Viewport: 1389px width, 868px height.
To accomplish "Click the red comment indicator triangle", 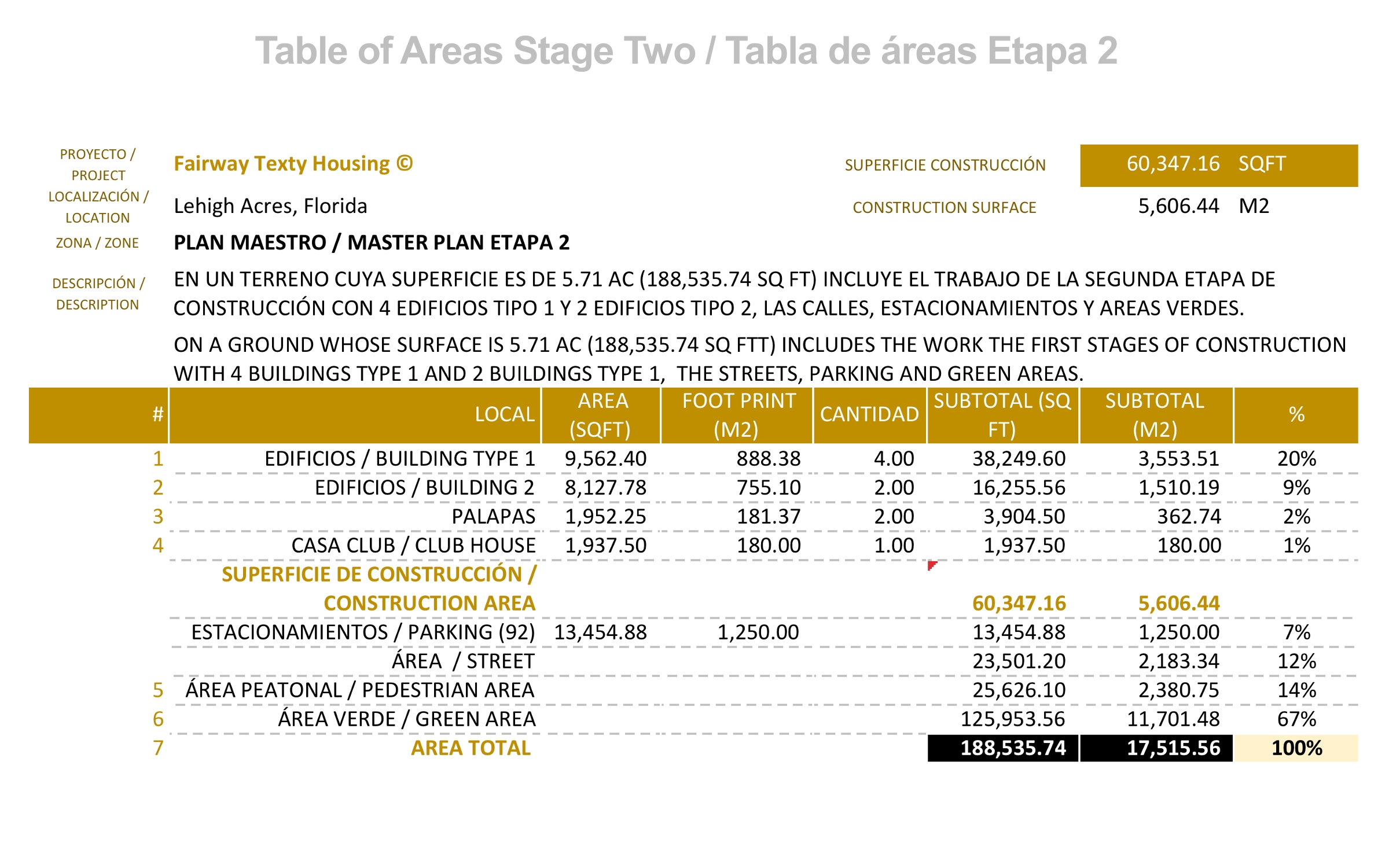I will point(931,565).
